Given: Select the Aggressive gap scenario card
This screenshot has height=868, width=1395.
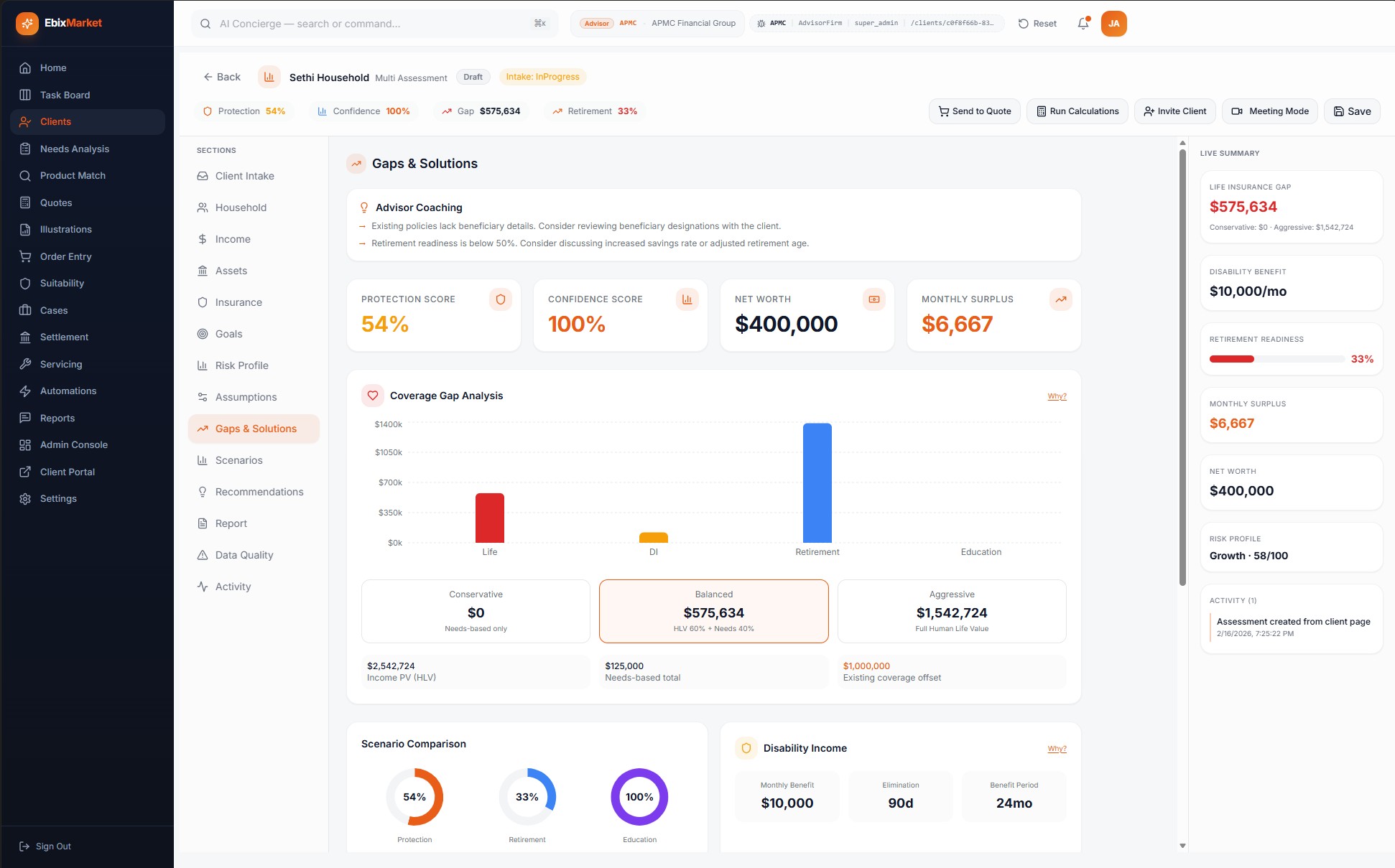Looking at the screenshot, I should [x=952, y=611].
